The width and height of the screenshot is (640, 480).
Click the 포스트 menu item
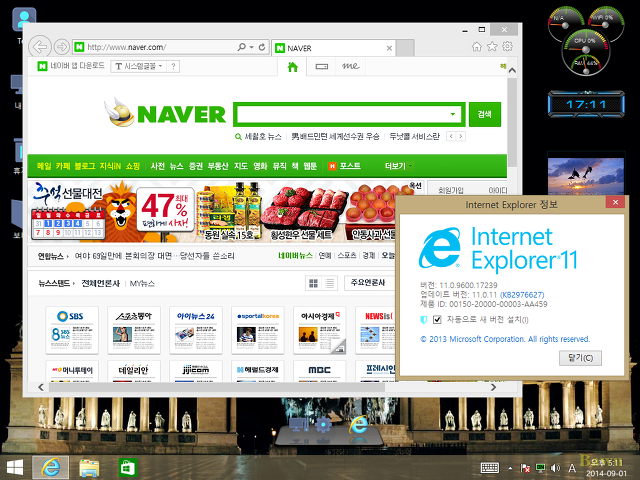pyautogui.click(x=344, y=166)
